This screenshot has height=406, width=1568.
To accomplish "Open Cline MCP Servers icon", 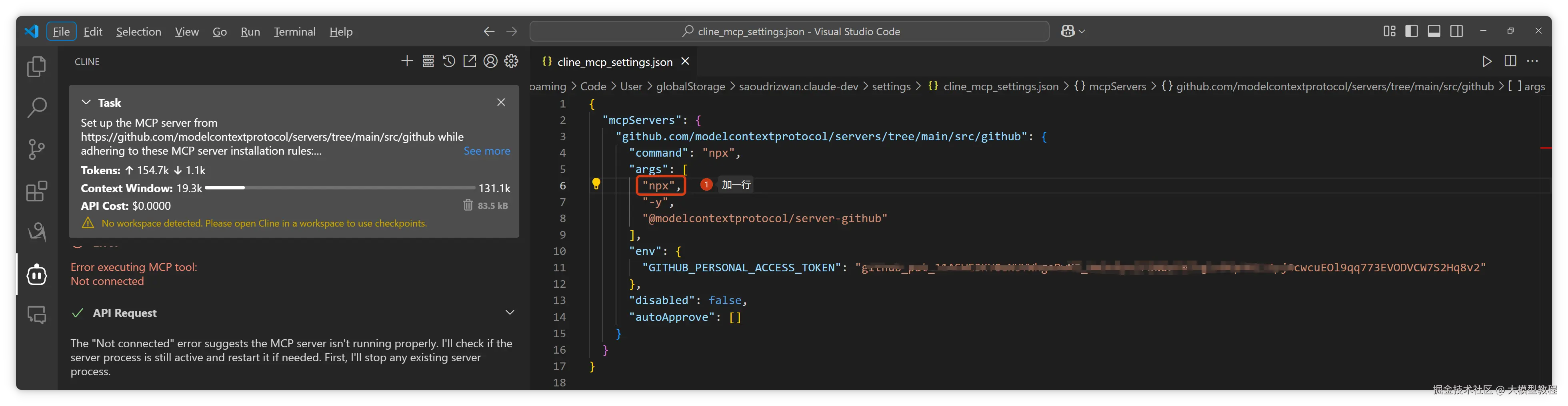I will [x=428, y=62].
